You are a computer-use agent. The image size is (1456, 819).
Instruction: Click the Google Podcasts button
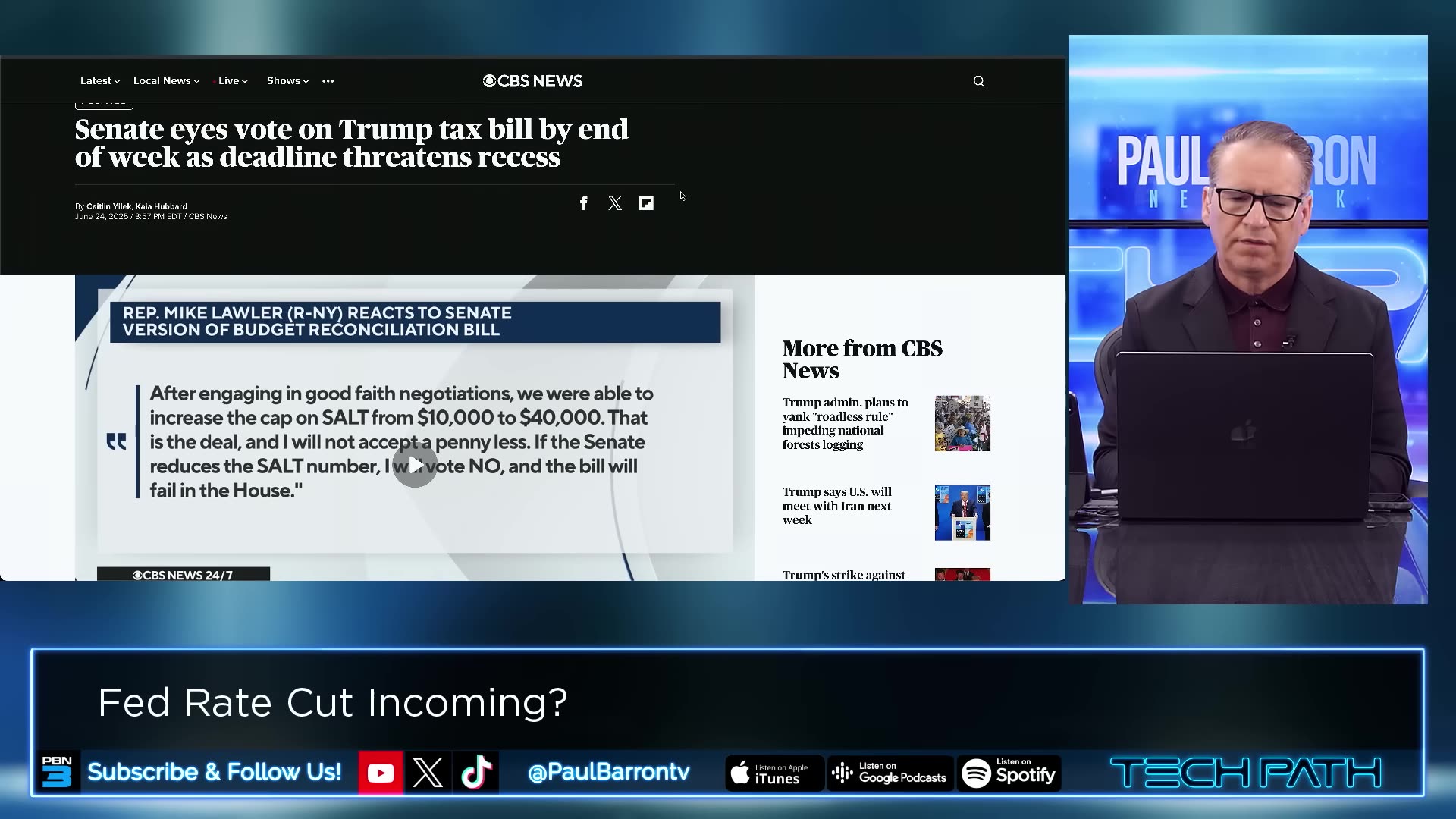pos(890,773)
